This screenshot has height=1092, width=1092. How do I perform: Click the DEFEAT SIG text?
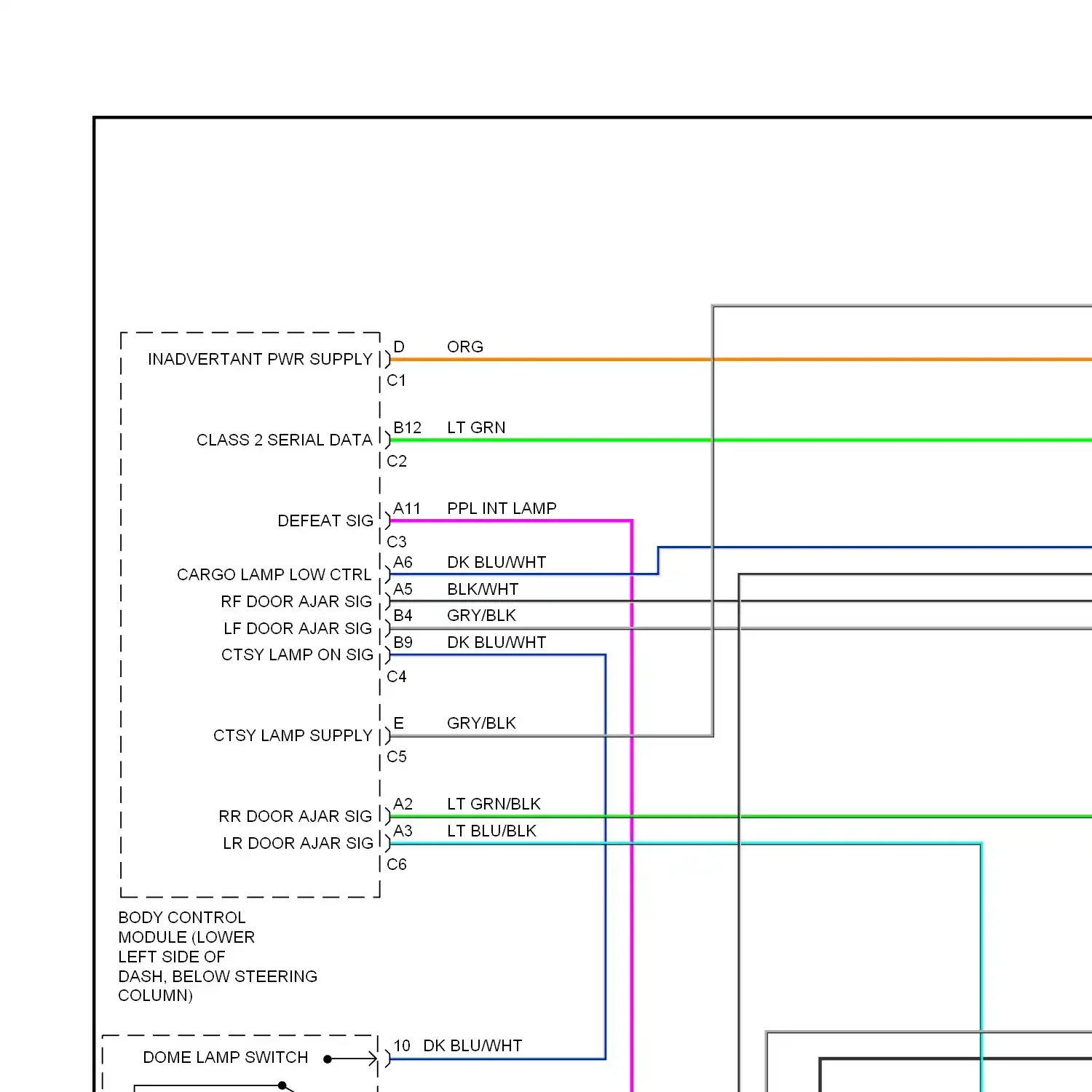[x=325, y=521]
